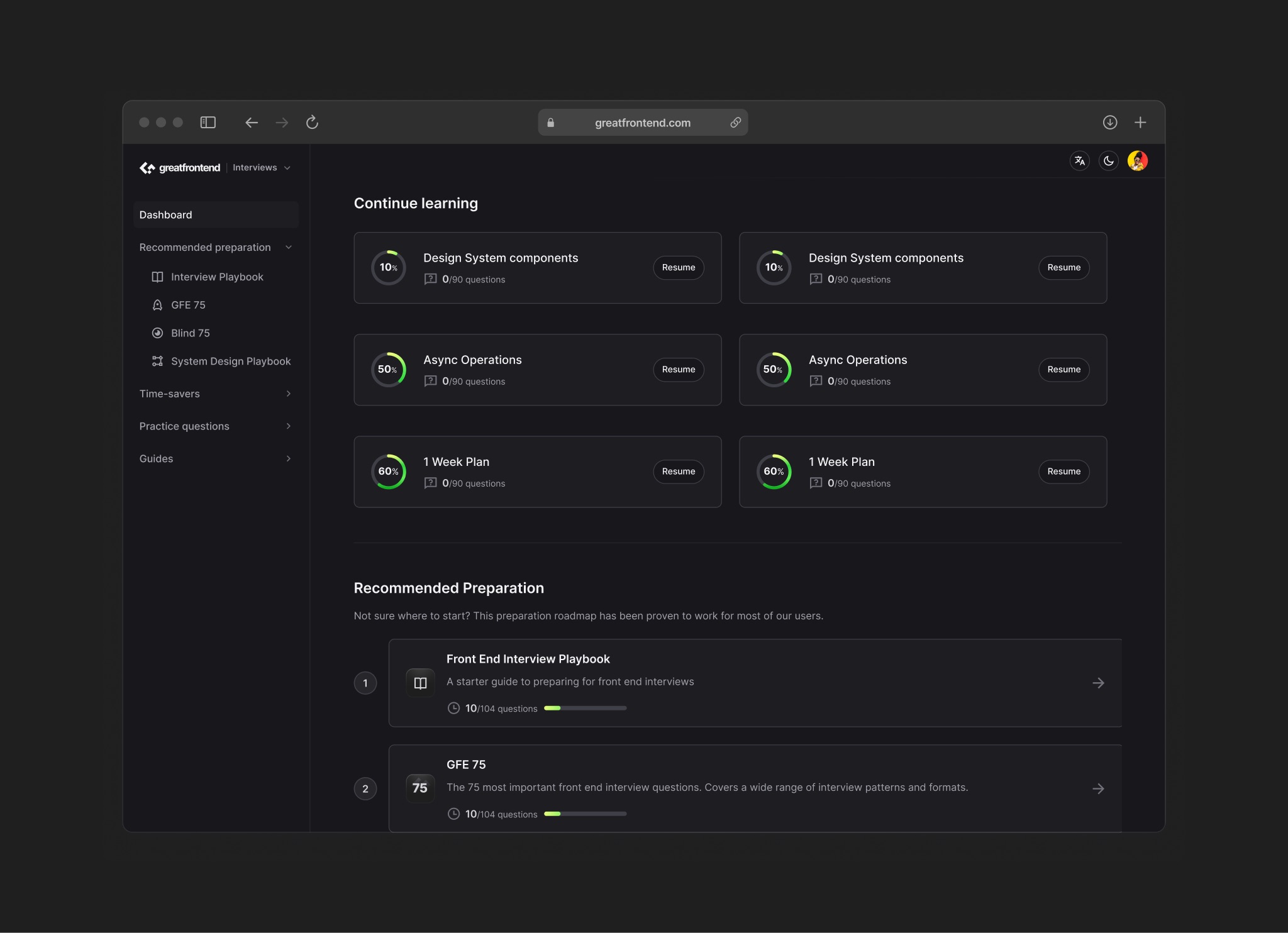The height and width of the screenshot is (933, 1288).
Task: Click step number 1 circle
Action: coord(365,683)
